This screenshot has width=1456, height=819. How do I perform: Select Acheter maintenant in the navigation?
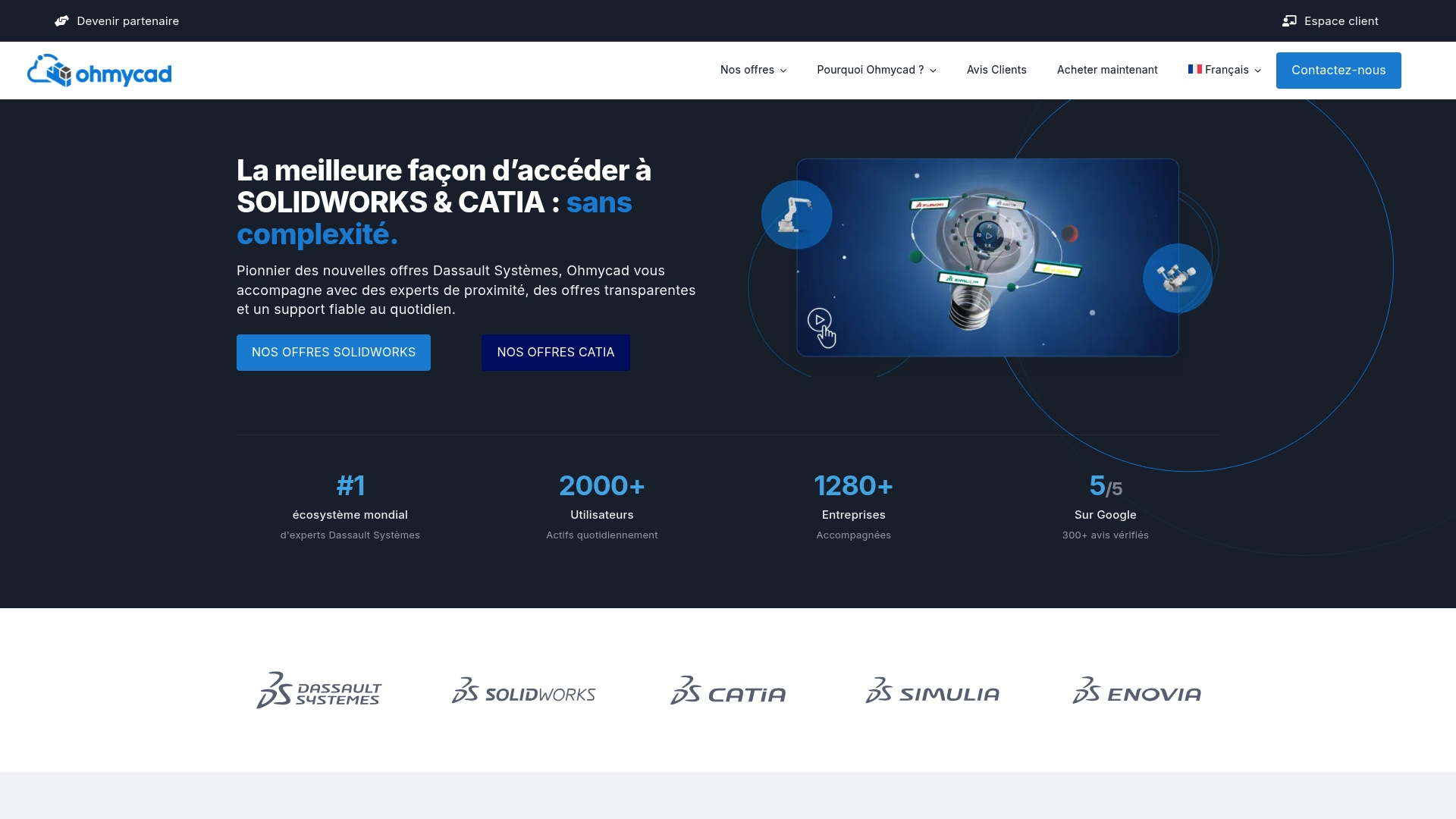pyautogui.click(x=1107, y=70)
